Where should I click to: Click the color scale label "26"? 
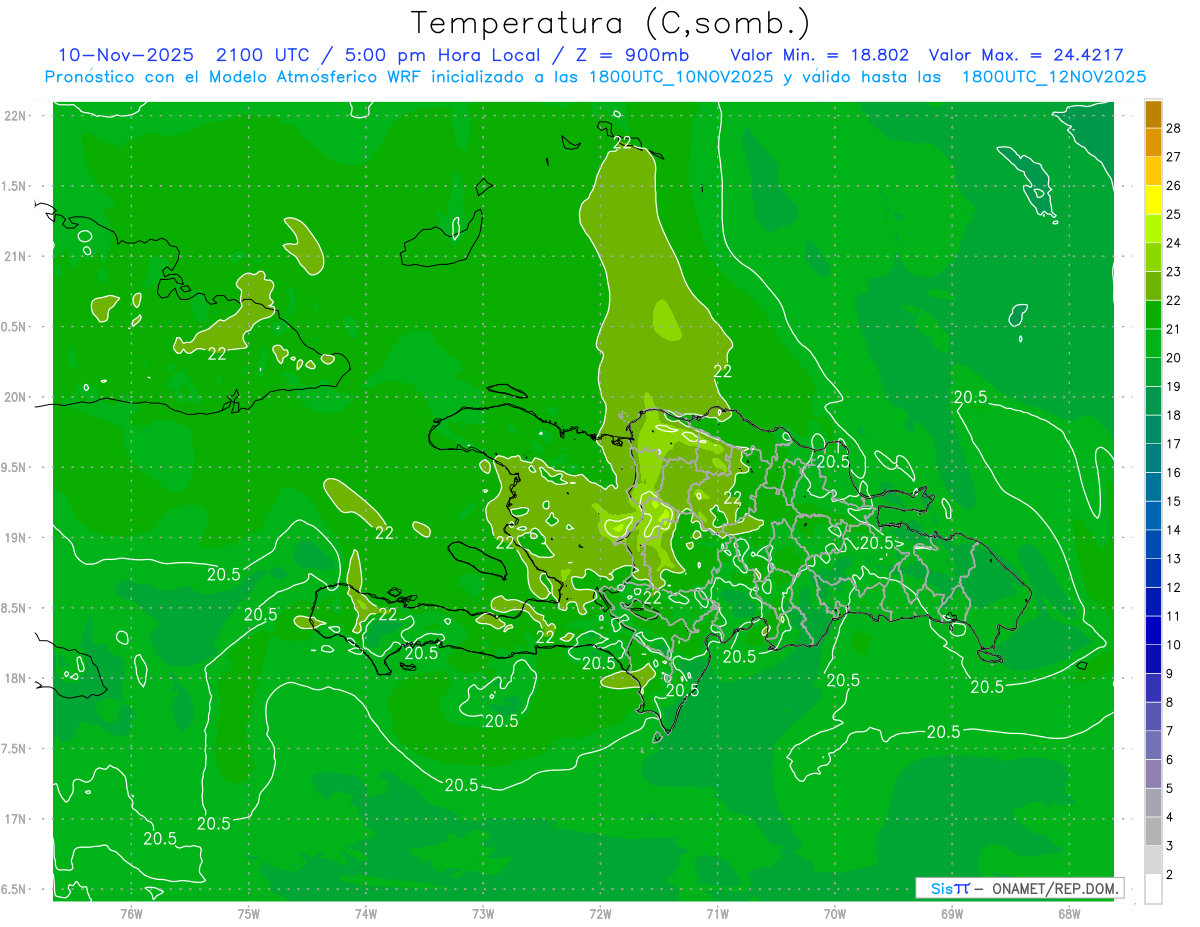[1174, 186]
